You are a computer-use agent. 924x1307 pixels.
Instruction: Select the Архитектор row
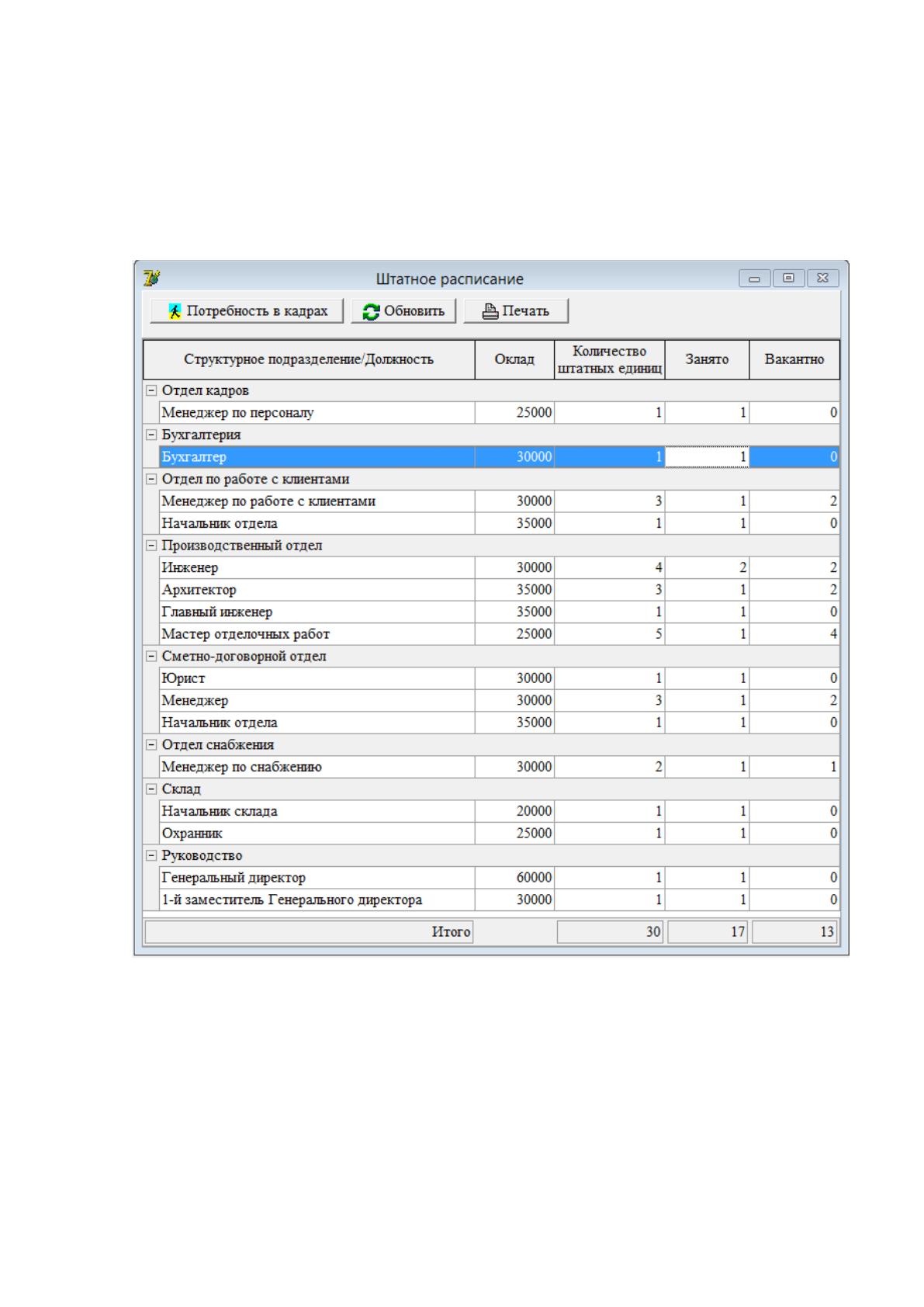[499, 590]
